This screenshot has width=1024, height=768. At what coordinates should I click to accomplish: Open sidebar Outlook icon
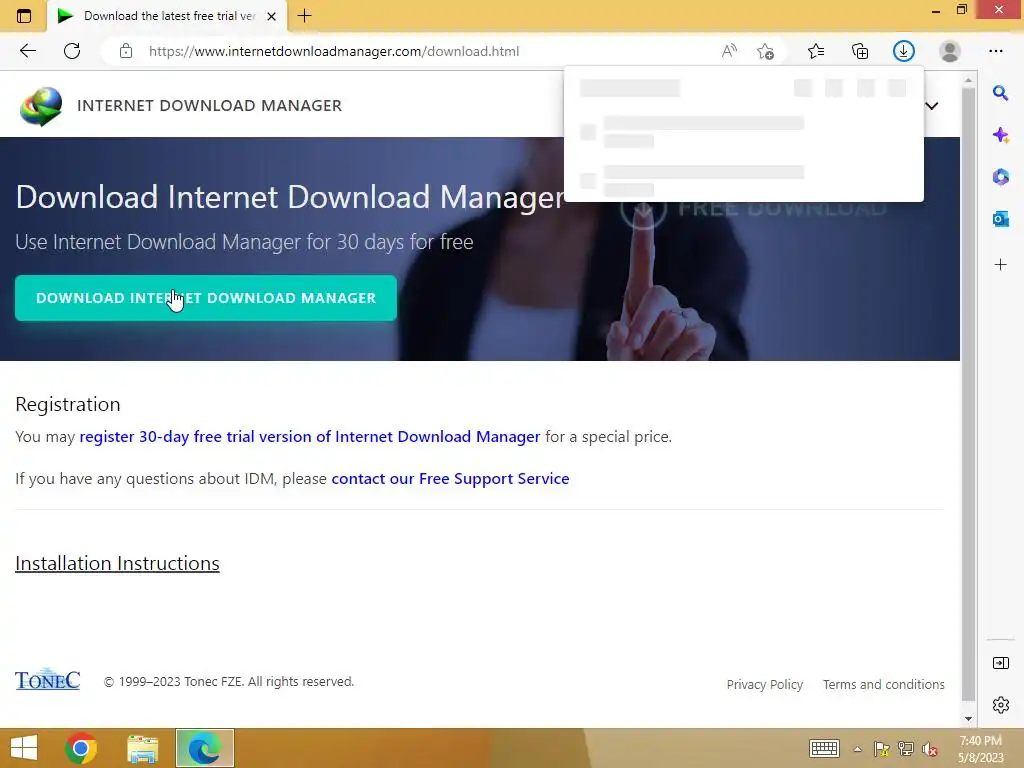pyautogui.click(x=1000, y=219)
